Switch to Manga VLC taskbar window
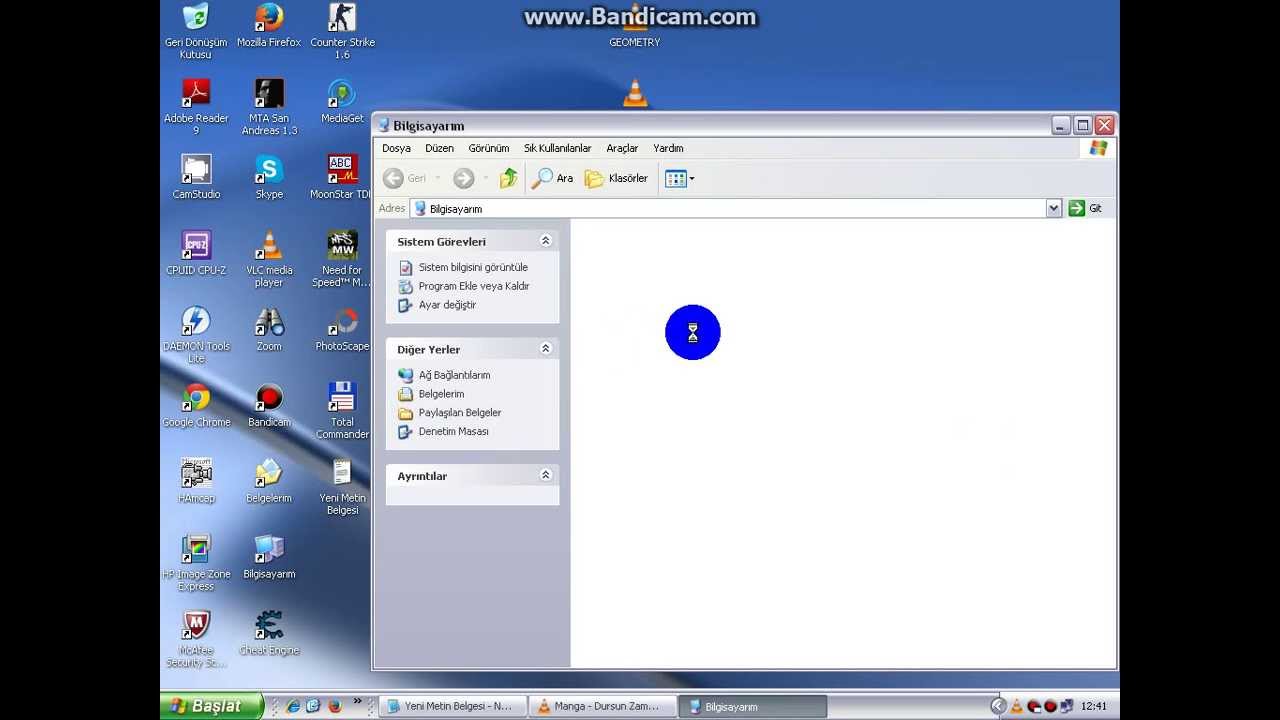 point(602,706)
